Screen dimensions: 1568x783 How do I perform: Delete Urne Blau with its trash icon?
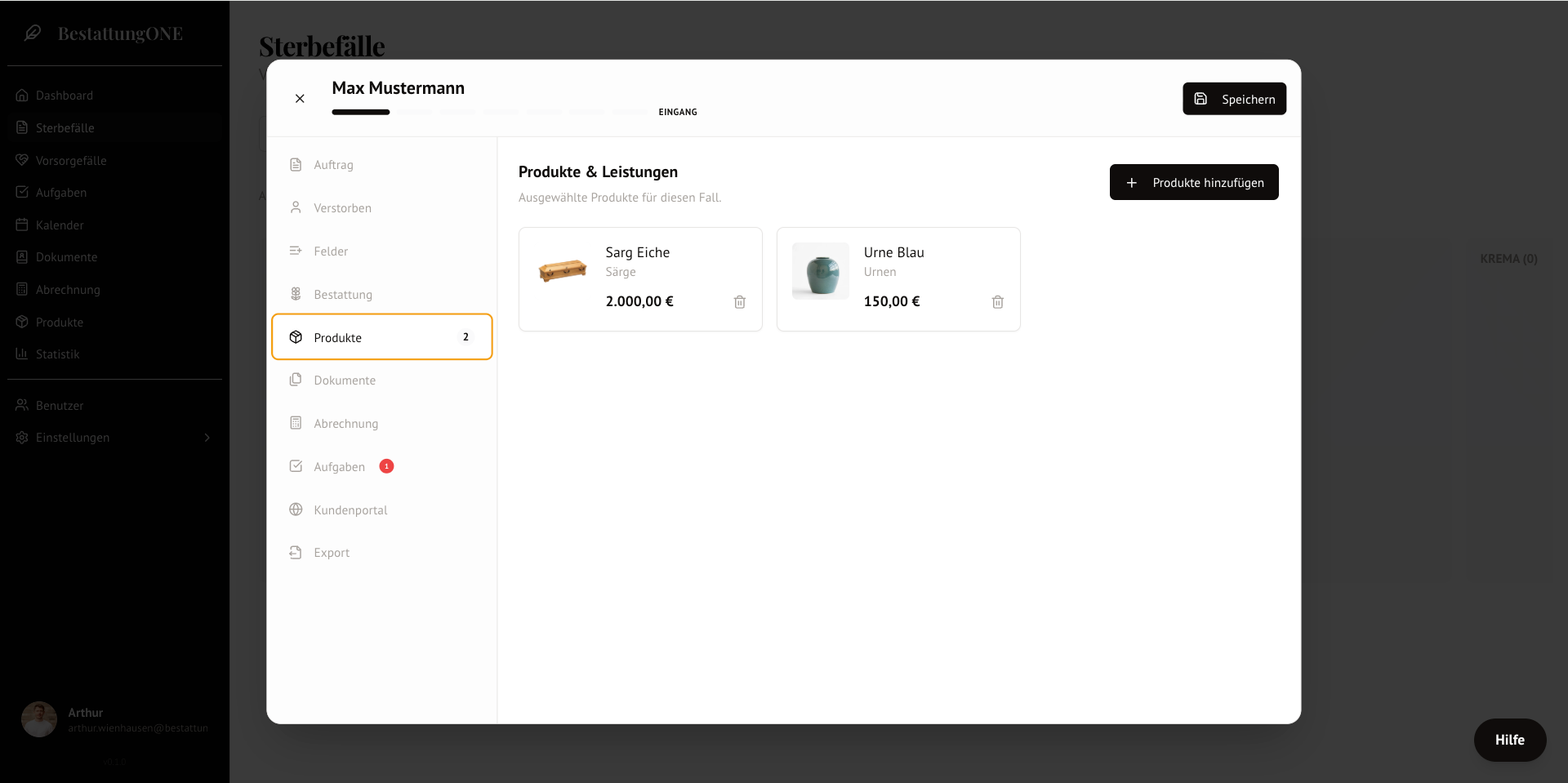998,302
